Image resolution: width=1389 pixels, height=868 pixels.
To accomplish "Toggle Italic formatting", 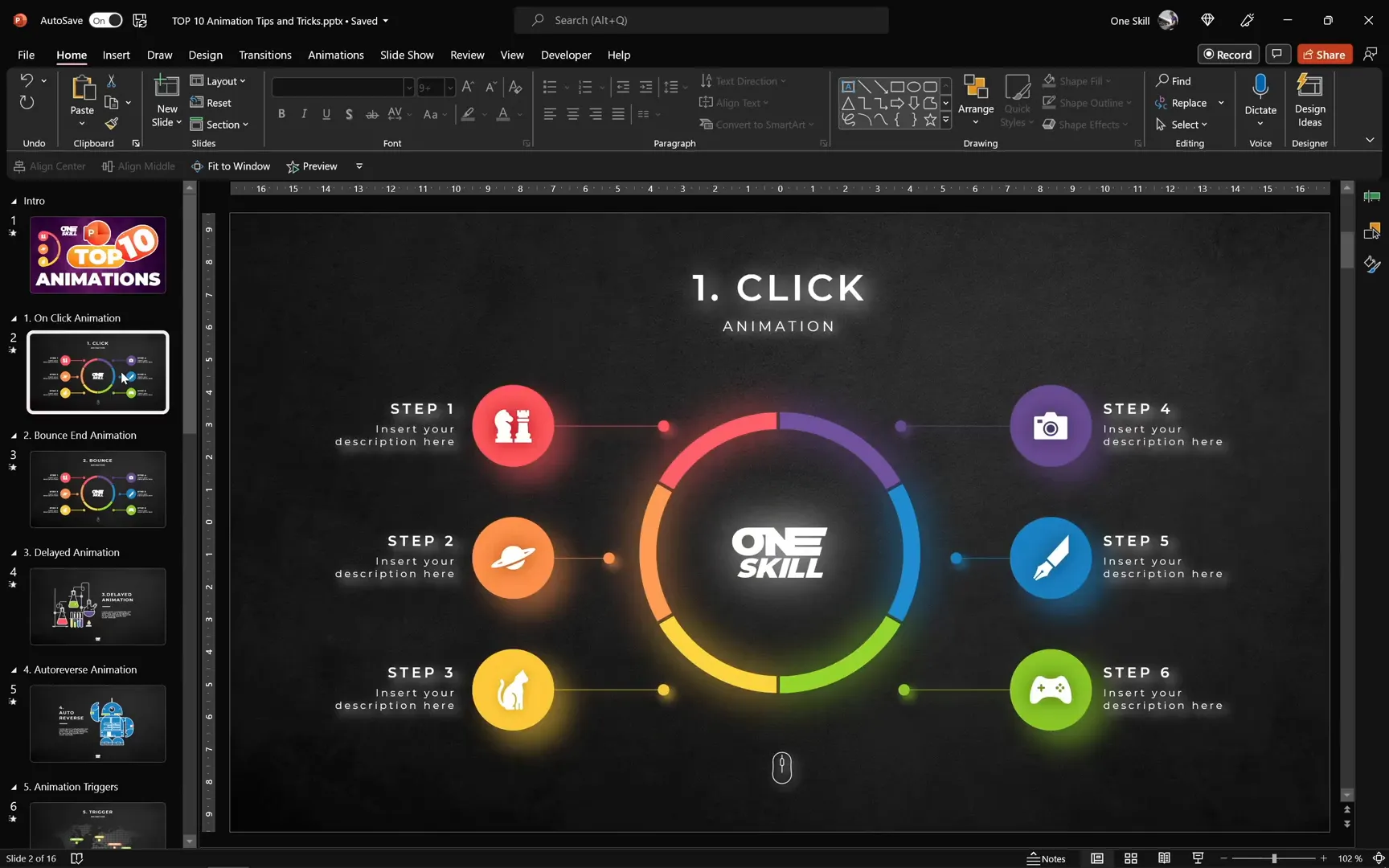I will coord(304,114).
